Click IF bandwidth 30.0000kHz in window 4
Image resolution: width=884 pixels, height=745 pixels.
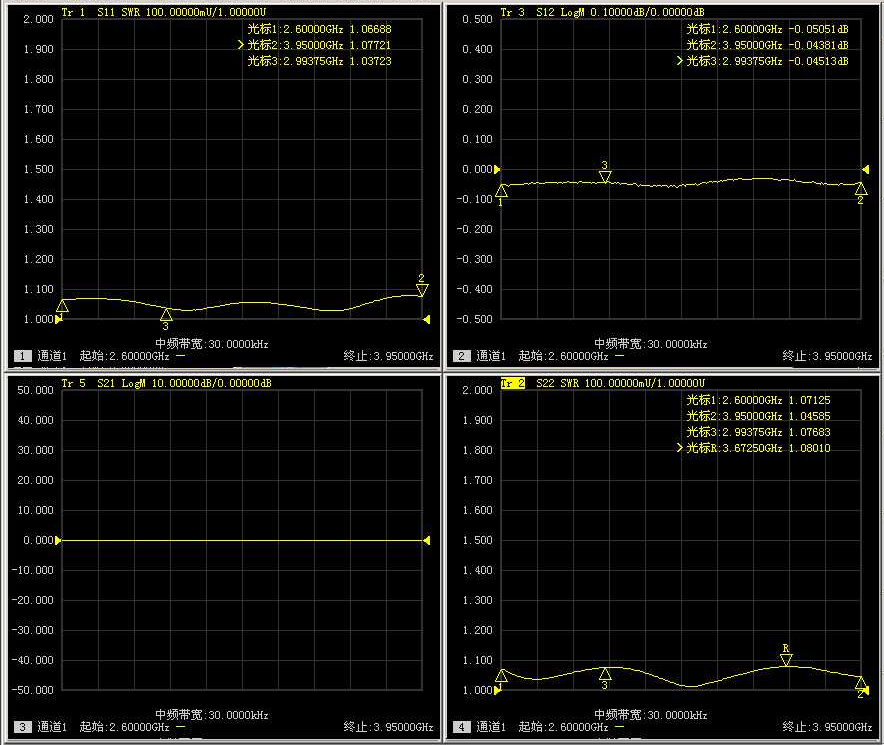(x=651, y=715)
